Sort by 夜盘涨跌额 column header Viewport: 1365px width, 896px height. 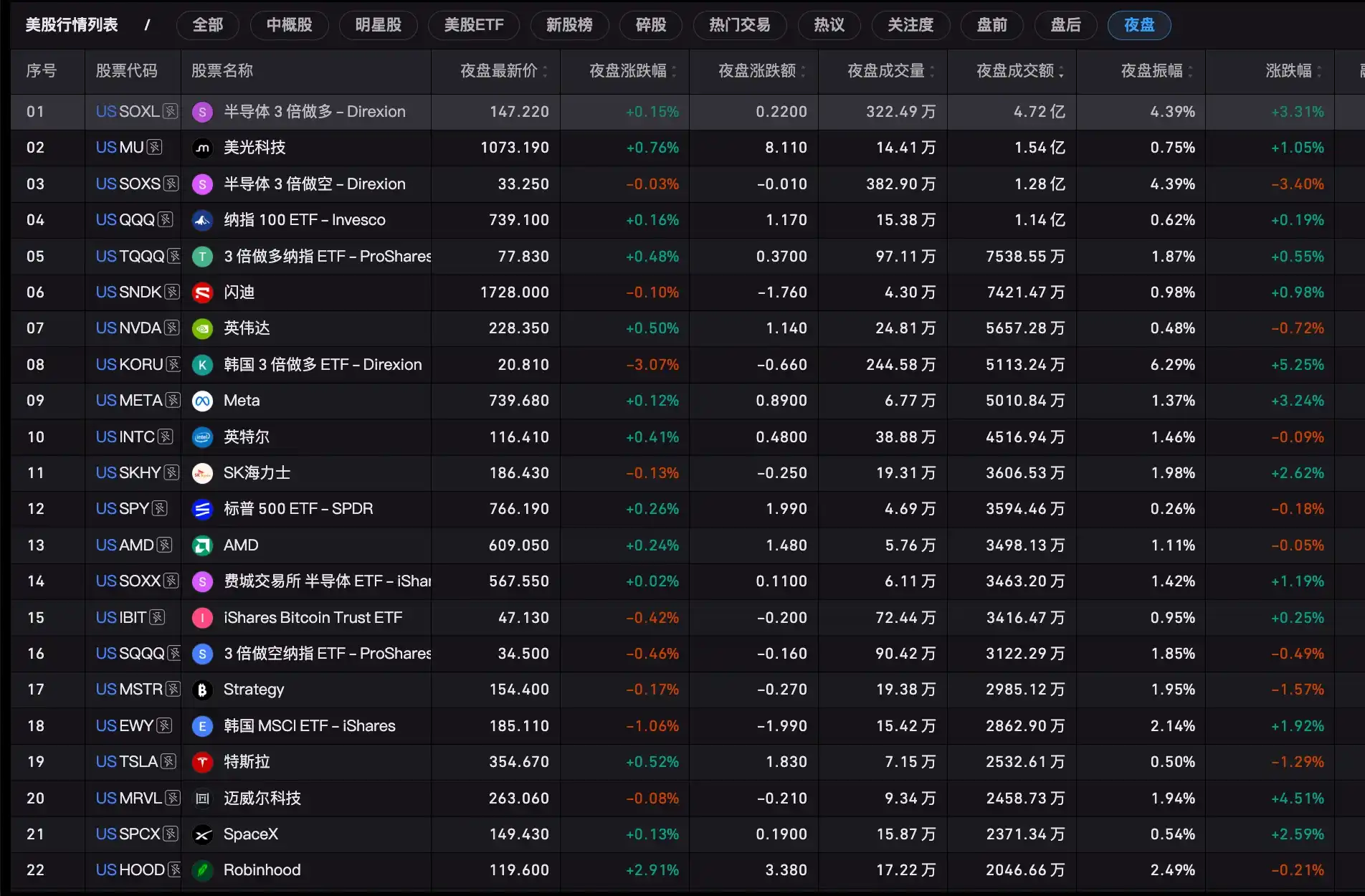(761, 71)
